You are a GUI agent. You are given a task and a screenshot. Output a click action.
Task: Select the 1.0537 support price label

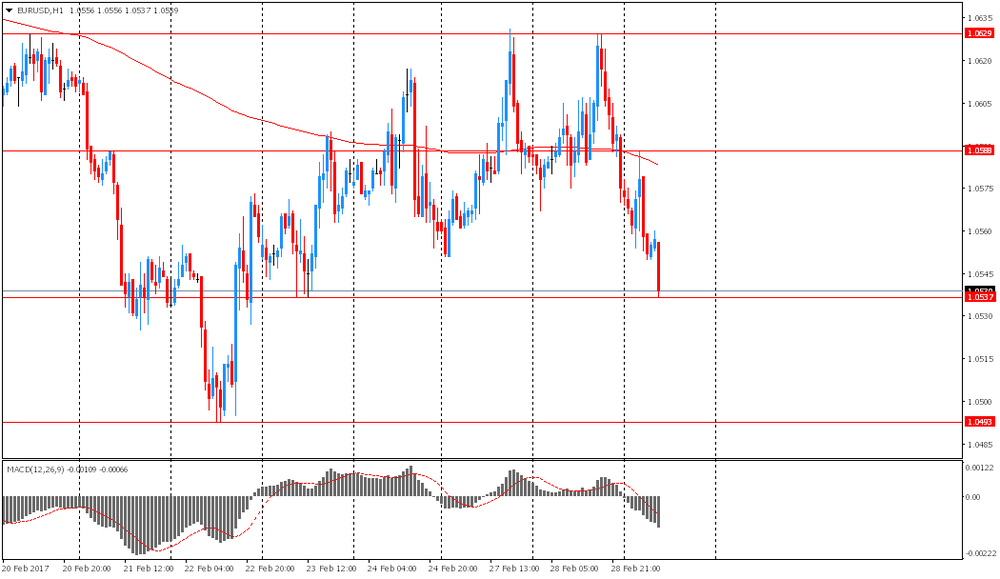pyautogui.click(x=980, y=297)
